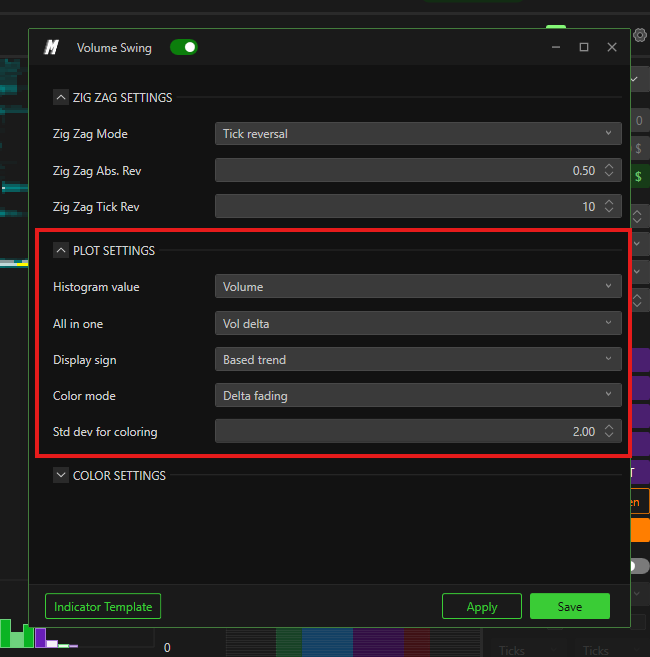
Task: Toggle the switch in background right panel
Action: pos(638,566)
